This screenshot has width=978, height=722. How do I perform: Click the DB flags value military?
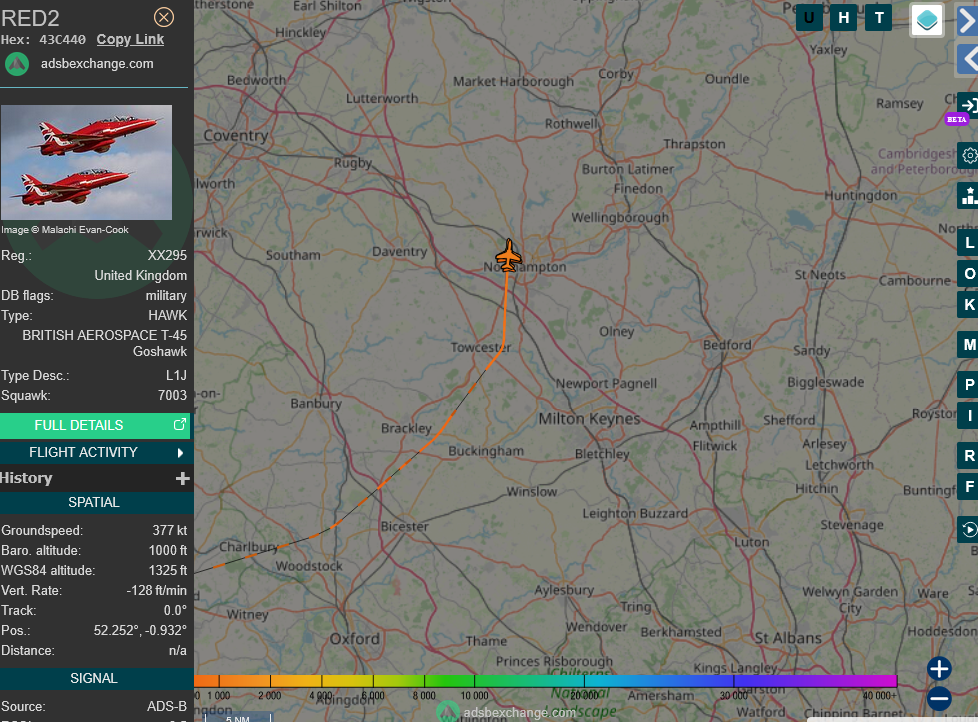tap(166, 296)
